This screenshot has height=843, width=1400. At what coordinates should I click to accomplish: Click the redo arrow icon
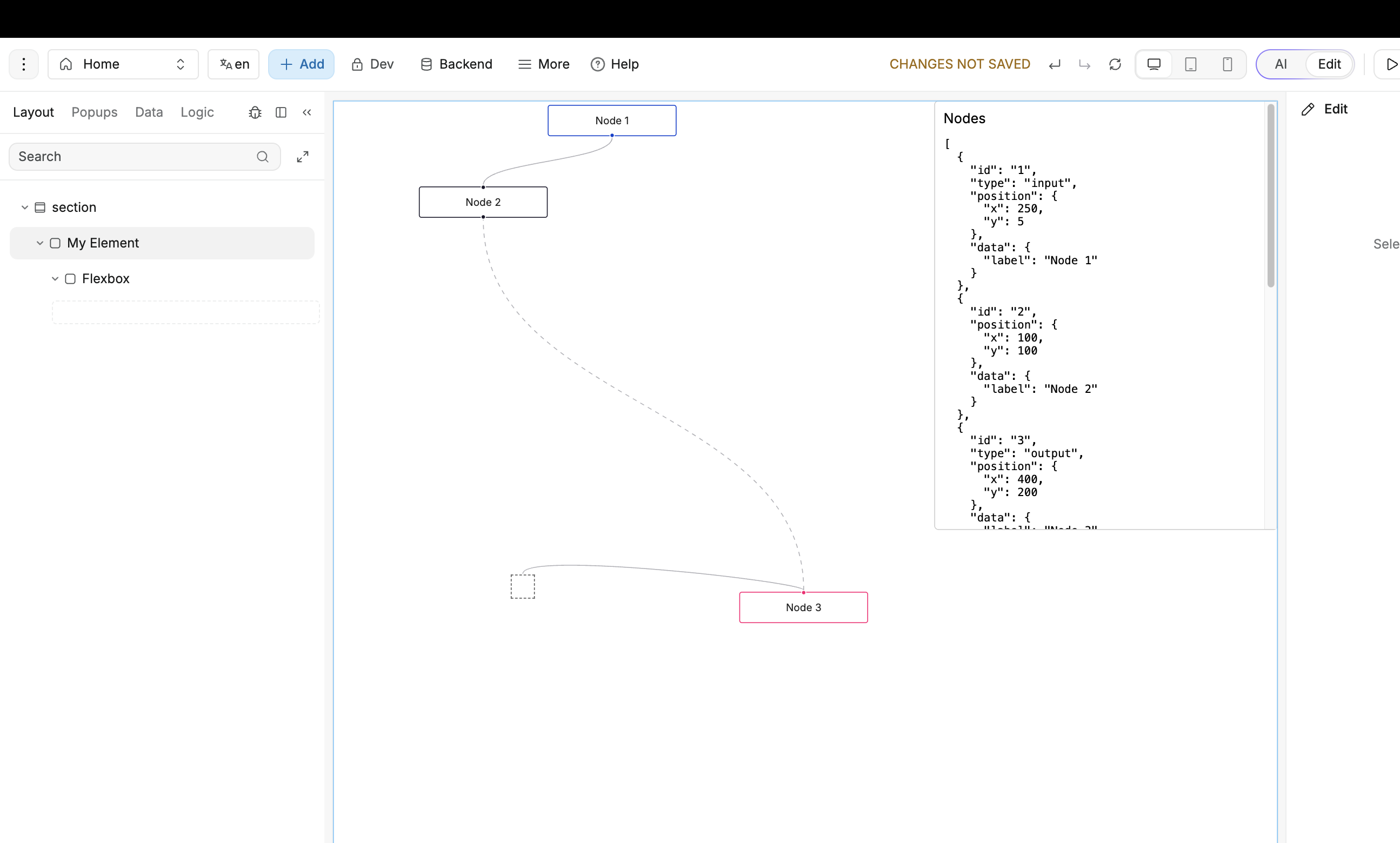(x=1084, y=65)
